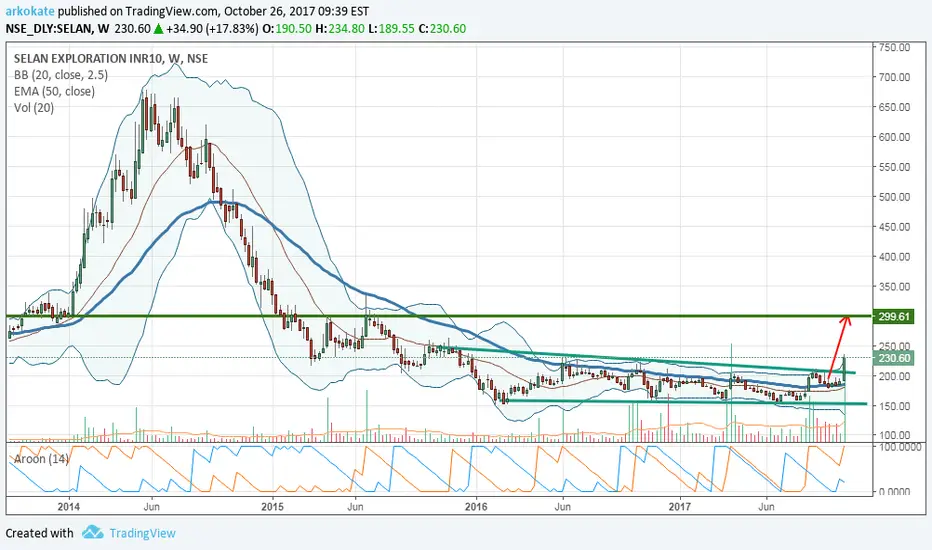
Task: Click the 0.0000 Aroon scale label
Action: (x=894, y=492)
